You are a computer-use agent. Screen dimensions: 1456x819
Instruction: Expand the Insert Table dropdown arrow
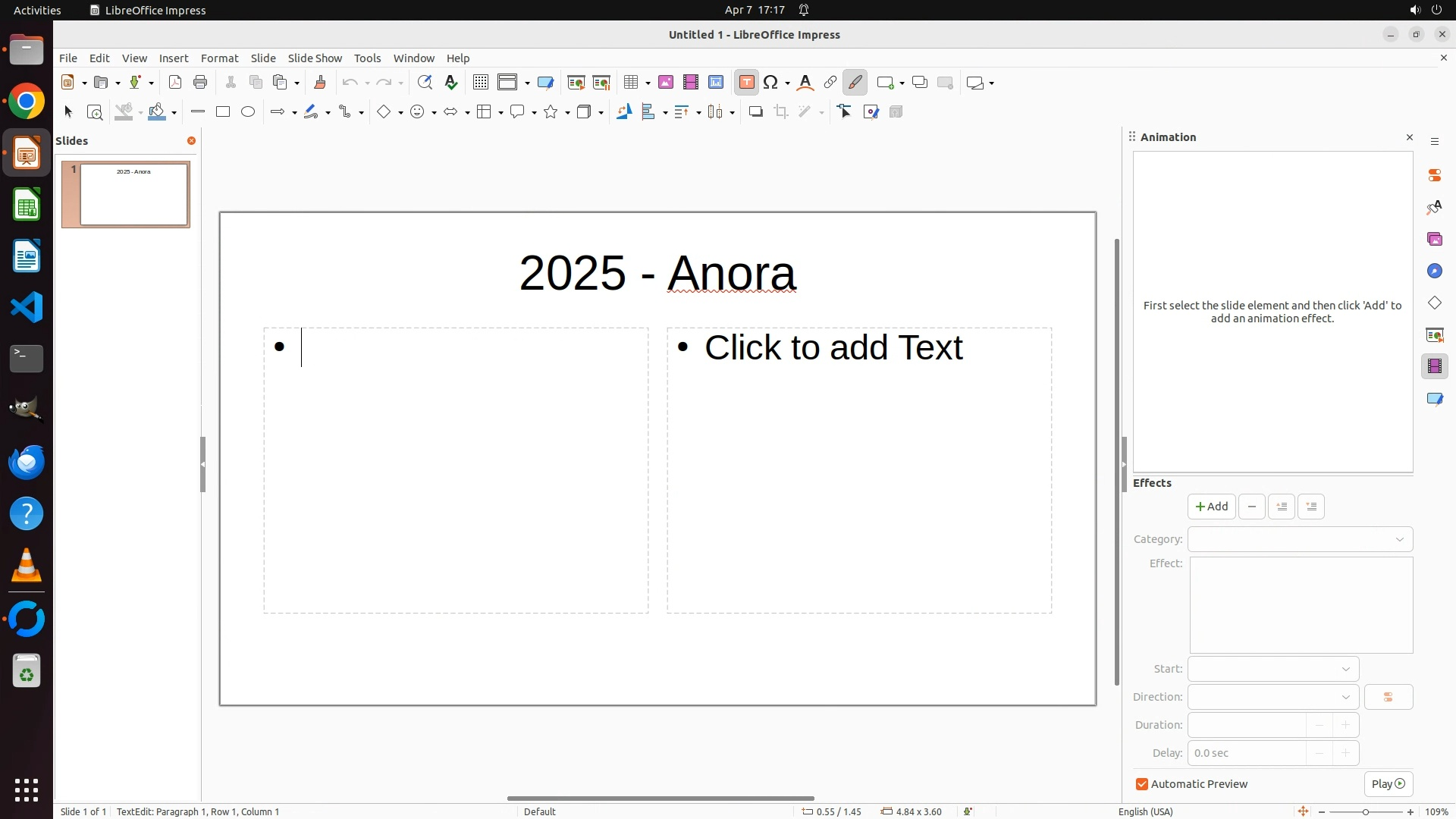tap(648, 83)
